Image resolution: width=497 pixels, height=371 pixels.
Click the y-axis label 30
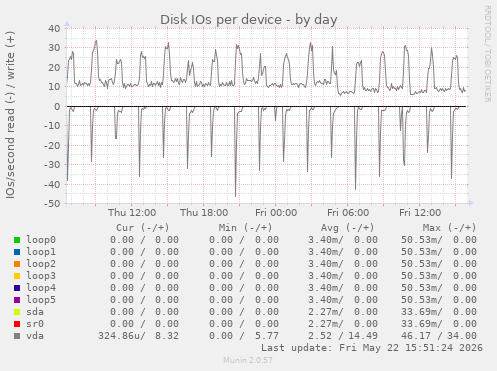pyautogui.click(x=54, y=48)
